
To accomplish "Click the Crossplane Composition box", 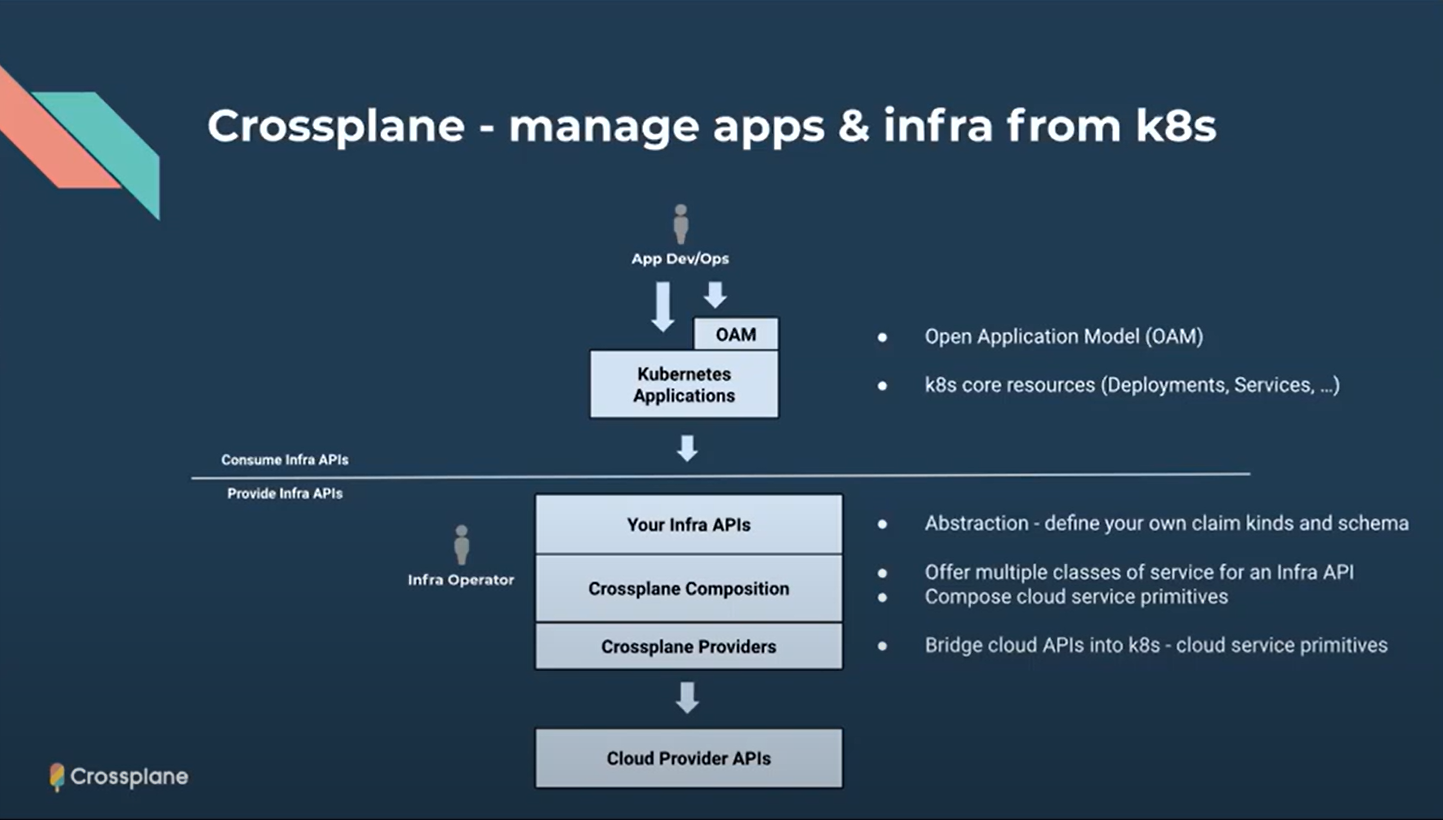I will point(689,589).
